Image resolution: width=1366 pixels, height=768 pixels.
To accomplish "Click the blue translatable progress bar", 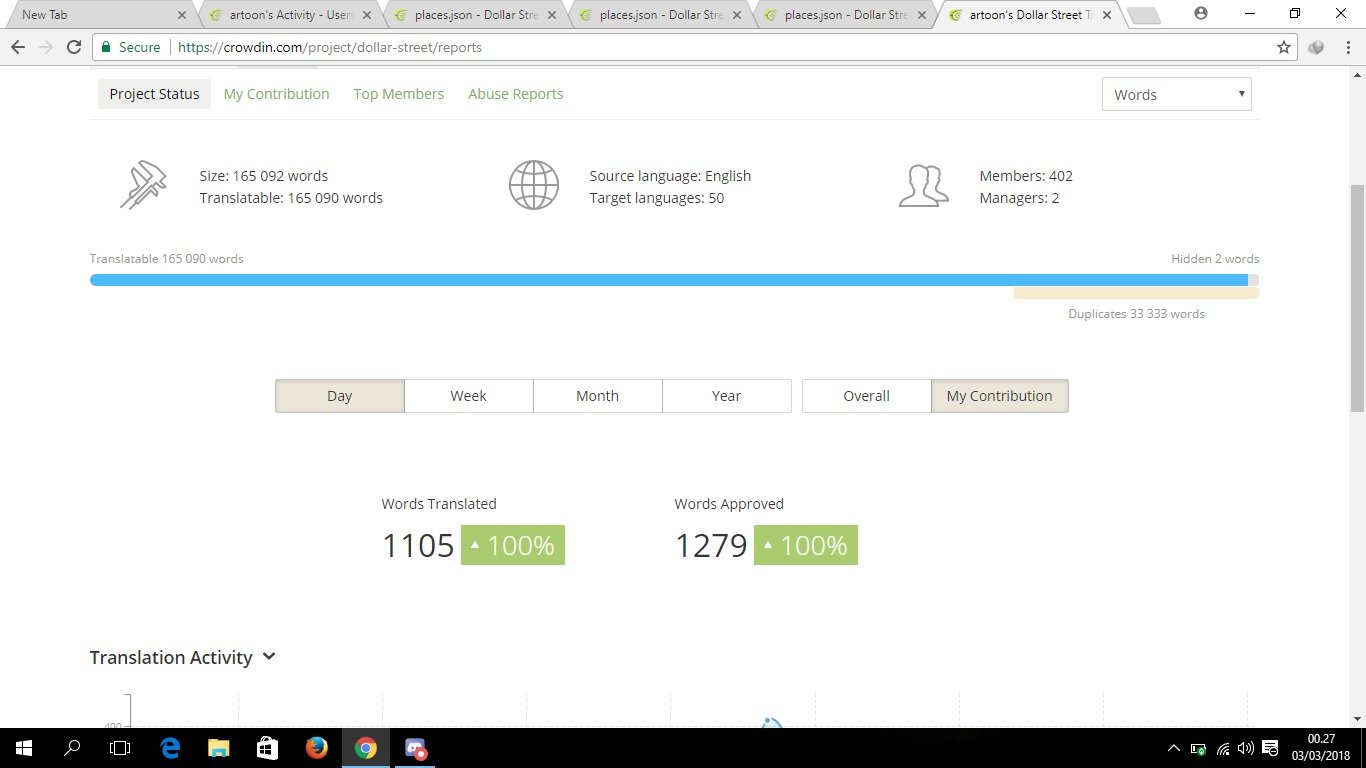I will click(669, 280).
